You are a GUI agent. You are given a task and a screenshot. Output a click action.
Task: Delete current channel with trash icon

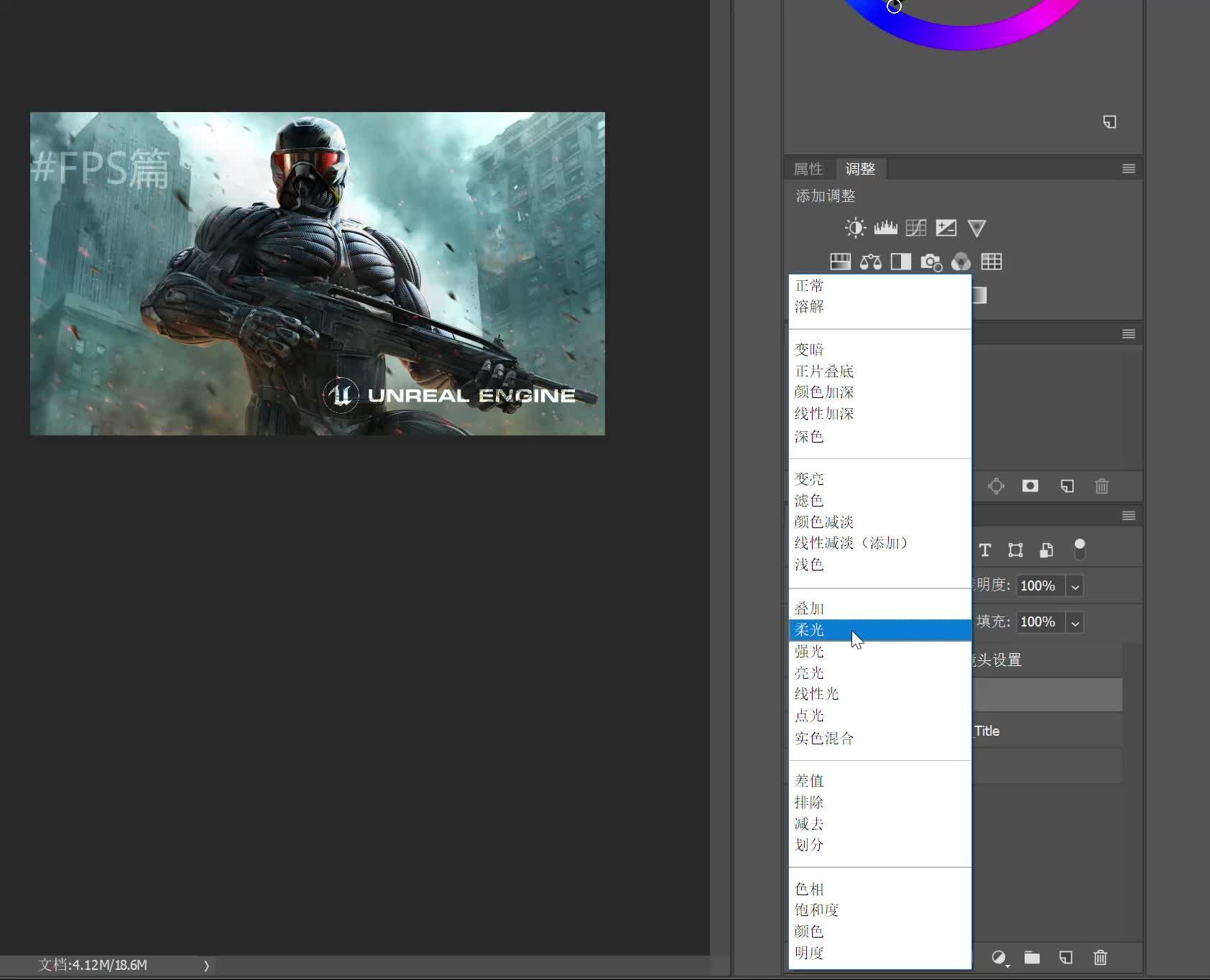tap(1102, 486)
